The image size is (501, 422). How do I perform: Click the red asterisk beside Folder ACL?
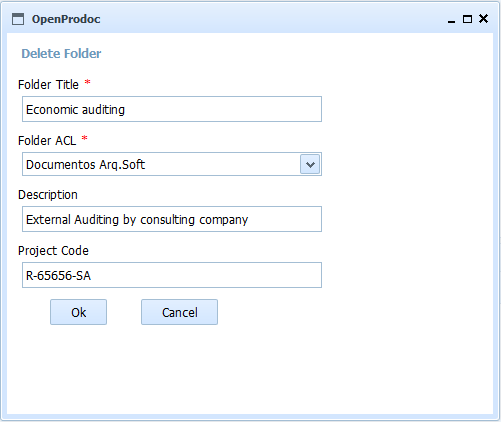point(85,138)
